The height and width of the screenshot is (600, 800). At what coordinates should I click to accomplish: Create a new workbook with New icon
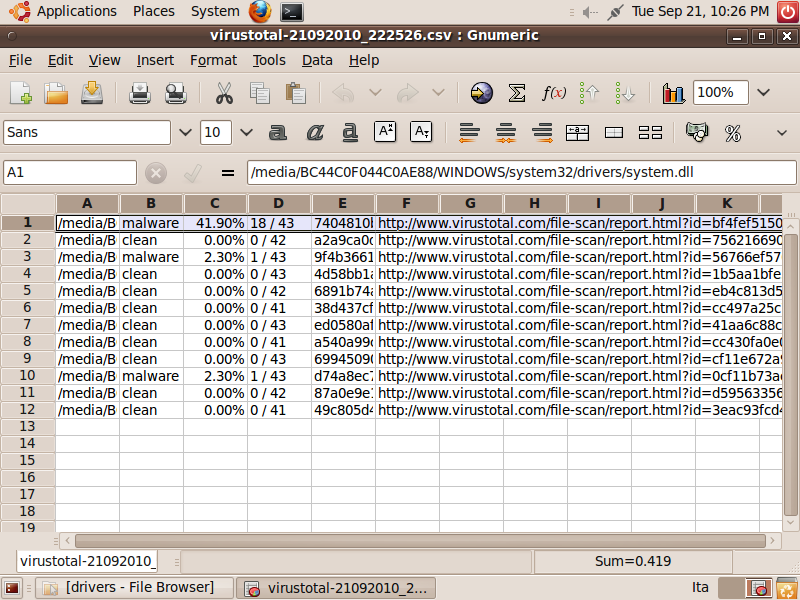[x=21, y=93]
